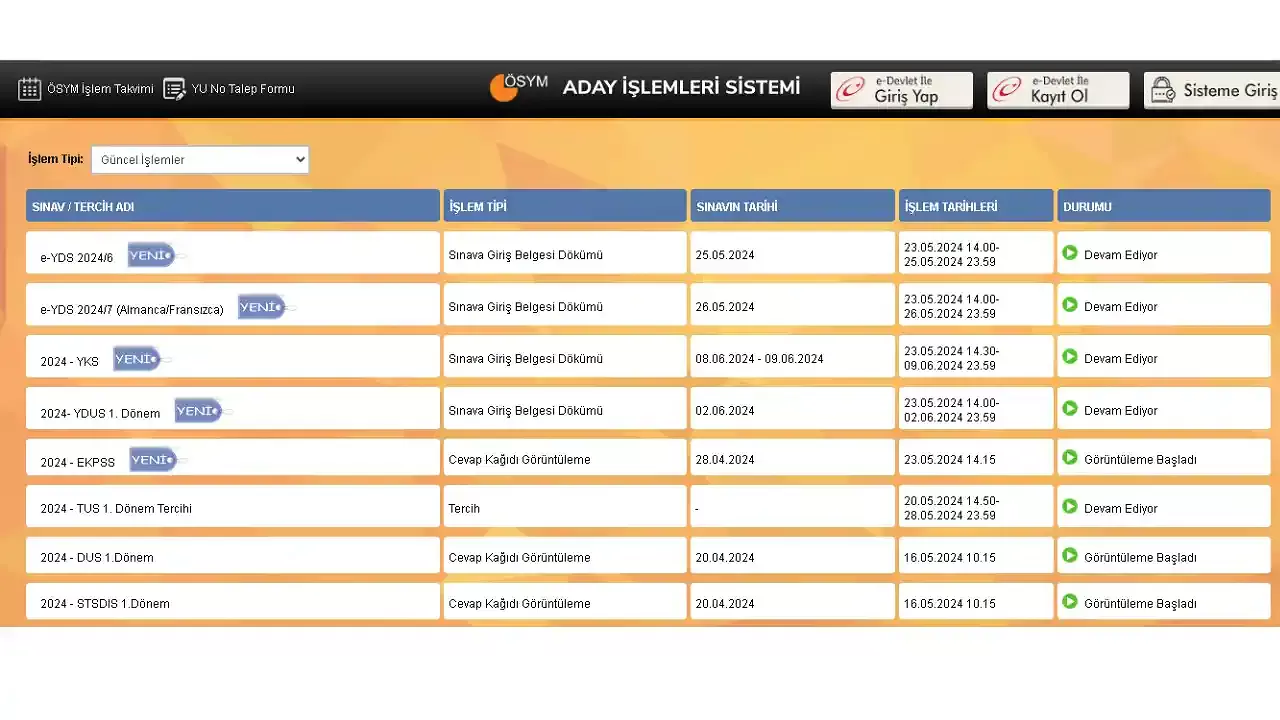Open the İşlem Tipi Güncel İşlemler dropdown
The image size is (1280, 720).
coord(200,160)
